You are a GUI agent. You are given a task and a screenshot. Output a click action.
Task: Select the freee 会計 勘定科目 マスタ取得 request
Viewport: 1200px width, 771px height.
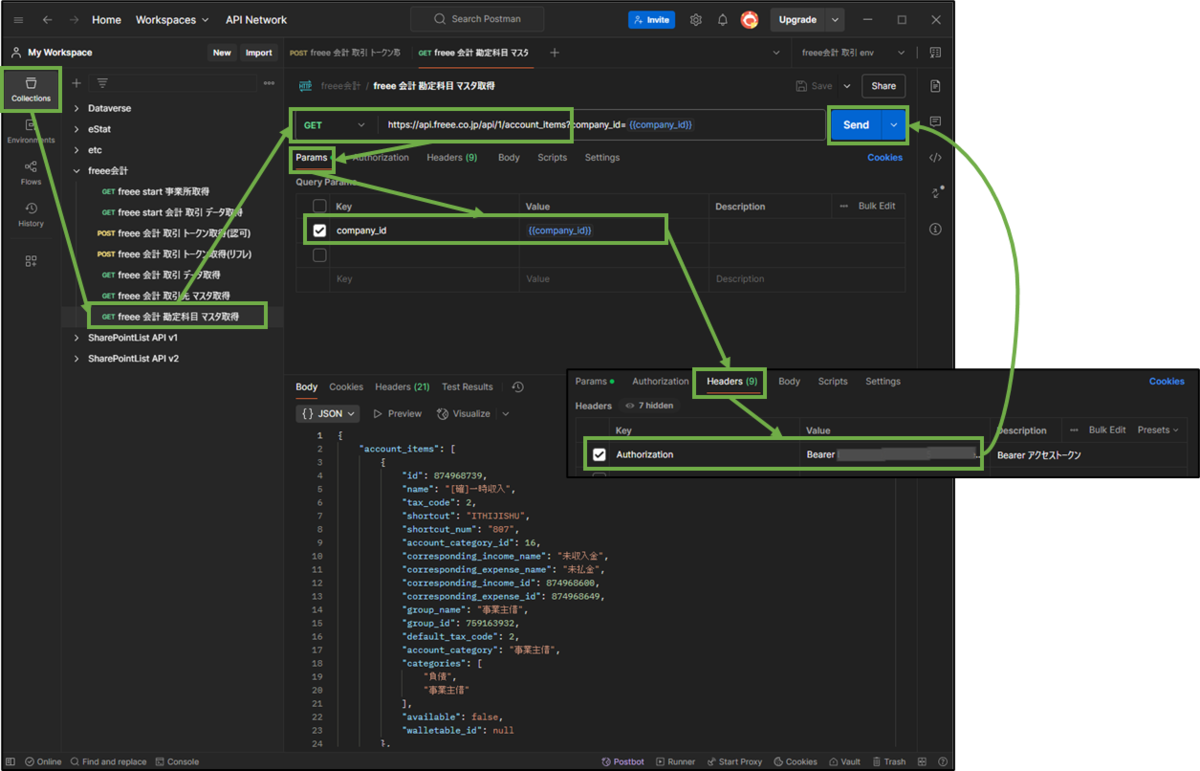click(178, 317)
